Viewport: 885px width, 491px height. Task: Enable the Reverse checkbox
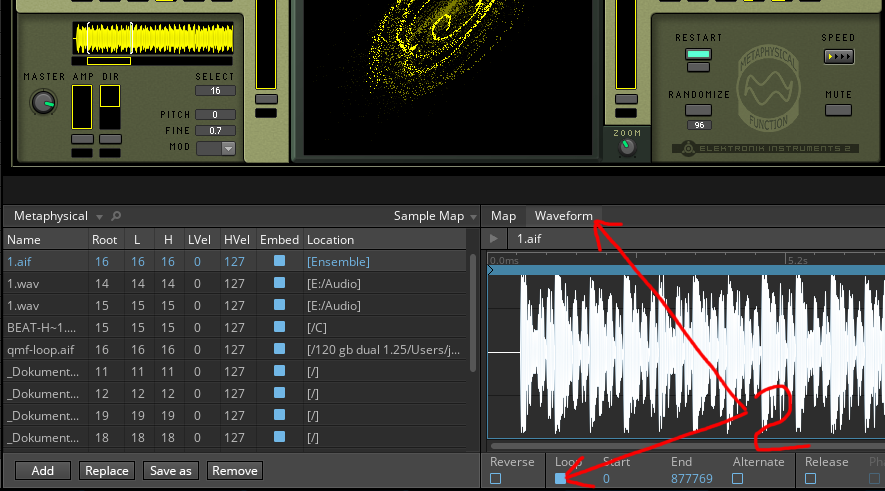click(496, 479)
